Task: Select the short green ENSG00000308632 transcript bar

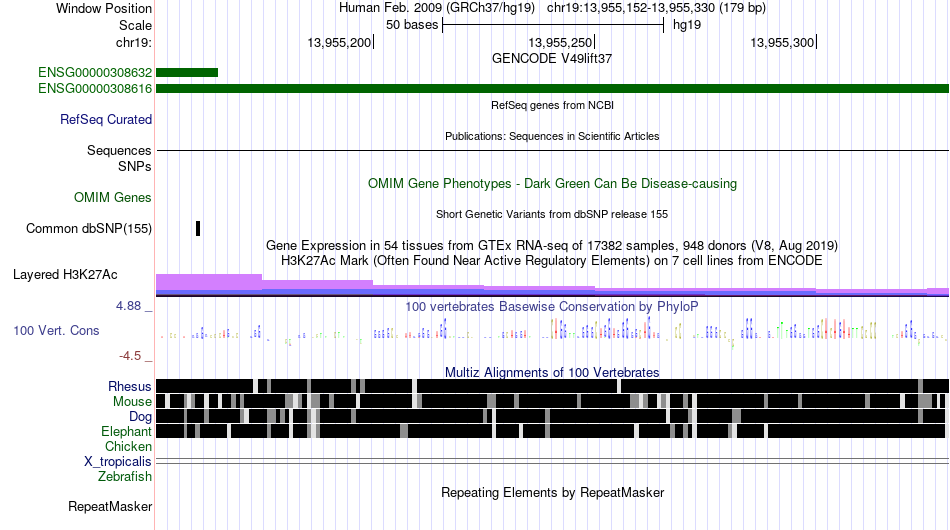Action: [x=187, y=73]
